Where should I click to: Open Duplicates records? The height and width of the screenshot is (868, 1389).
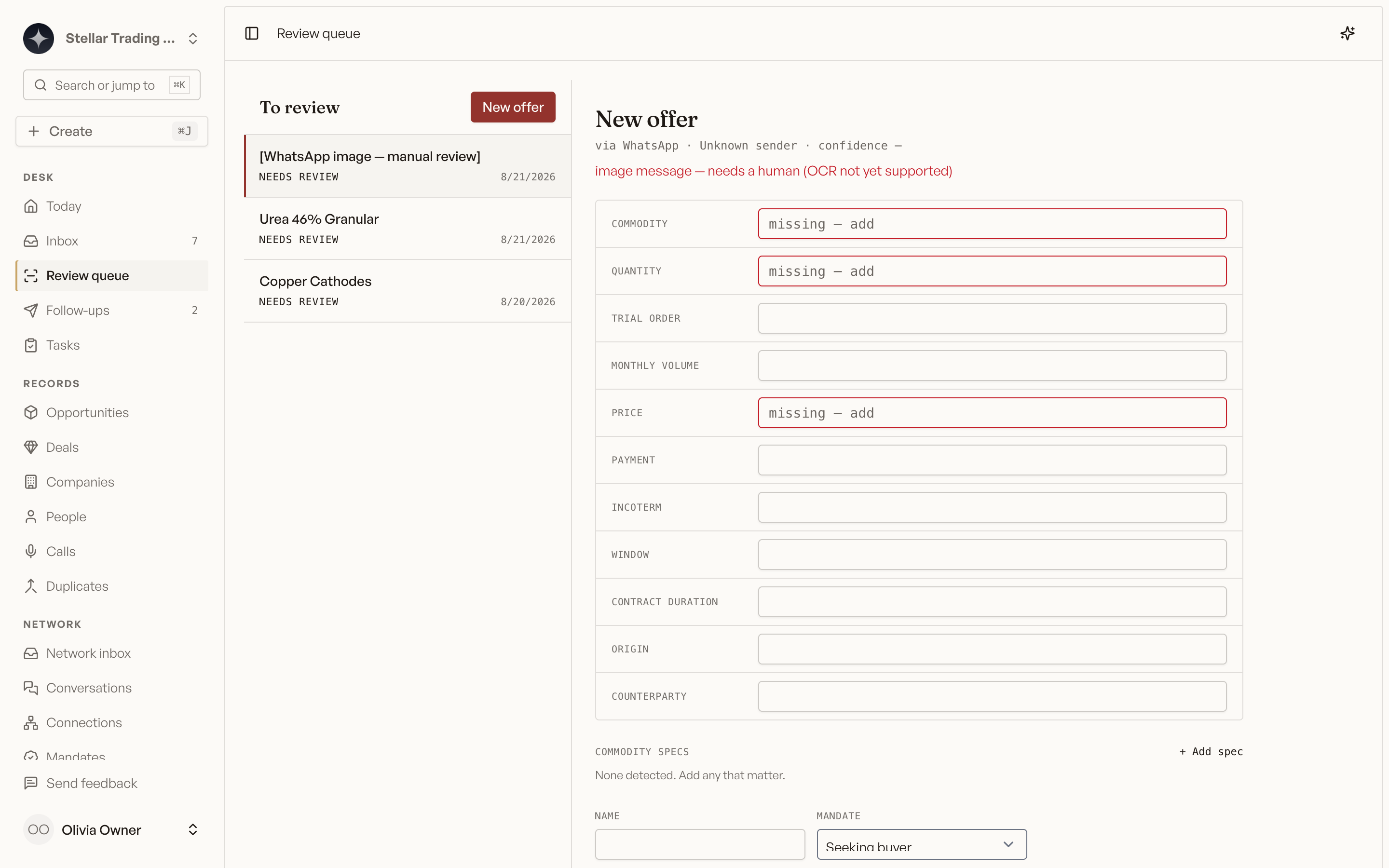(112, 586)
